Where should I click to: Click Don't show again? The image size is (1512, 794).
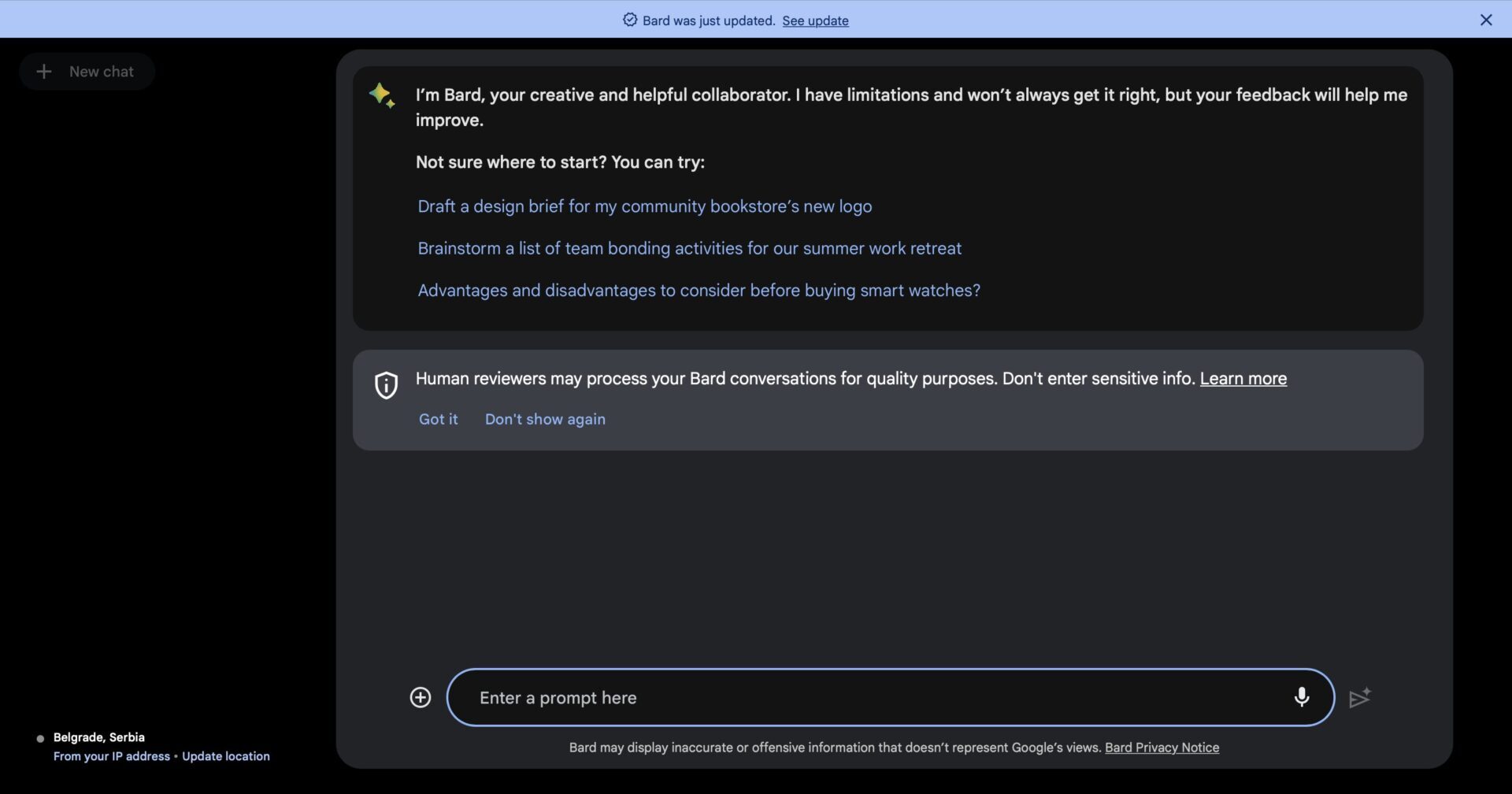(545, 420)
